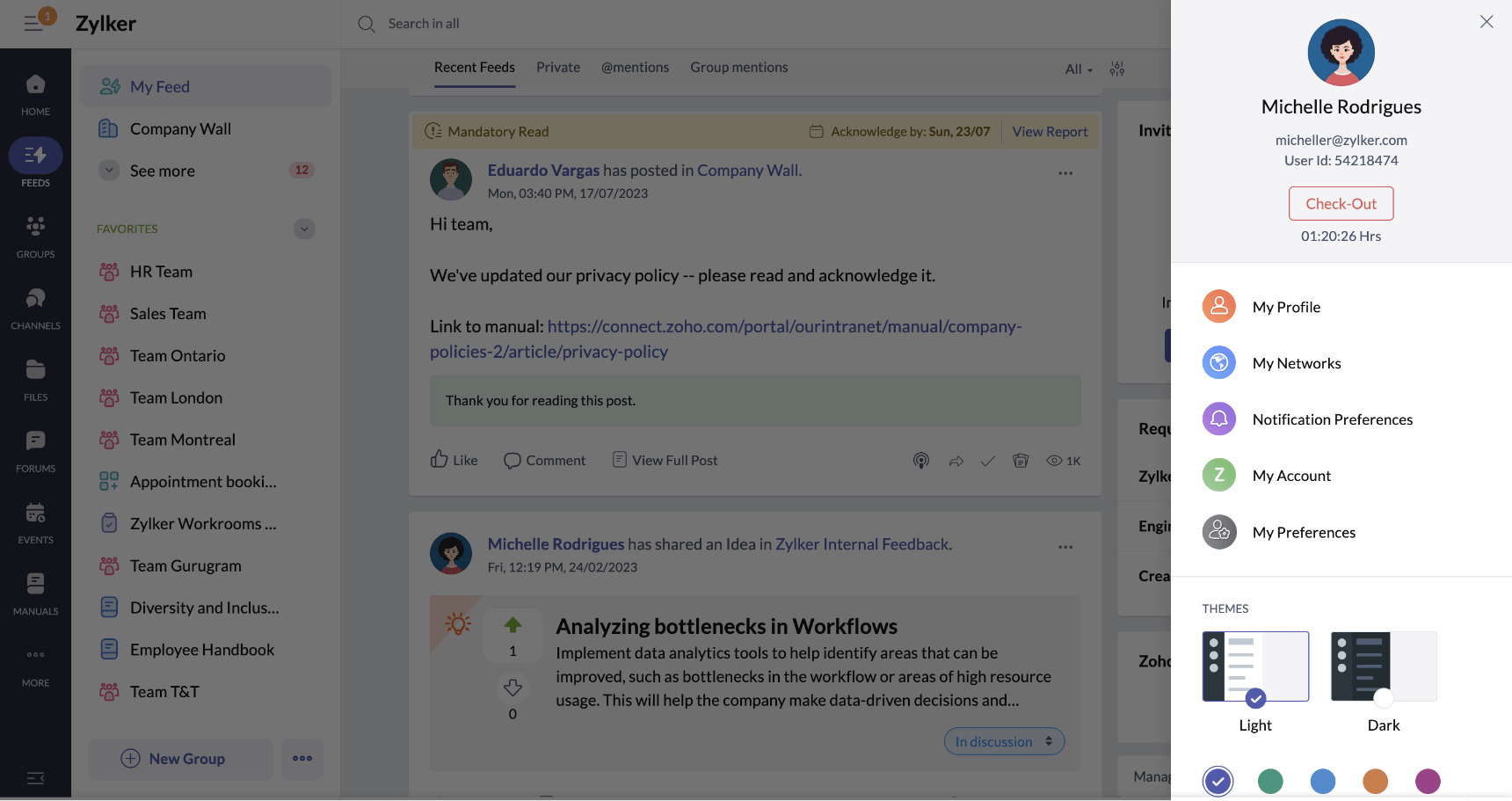The width and height of the screenshot is (1512, 801).
Task: Open the In discussion status dropdown
Action: [1004, 741]
